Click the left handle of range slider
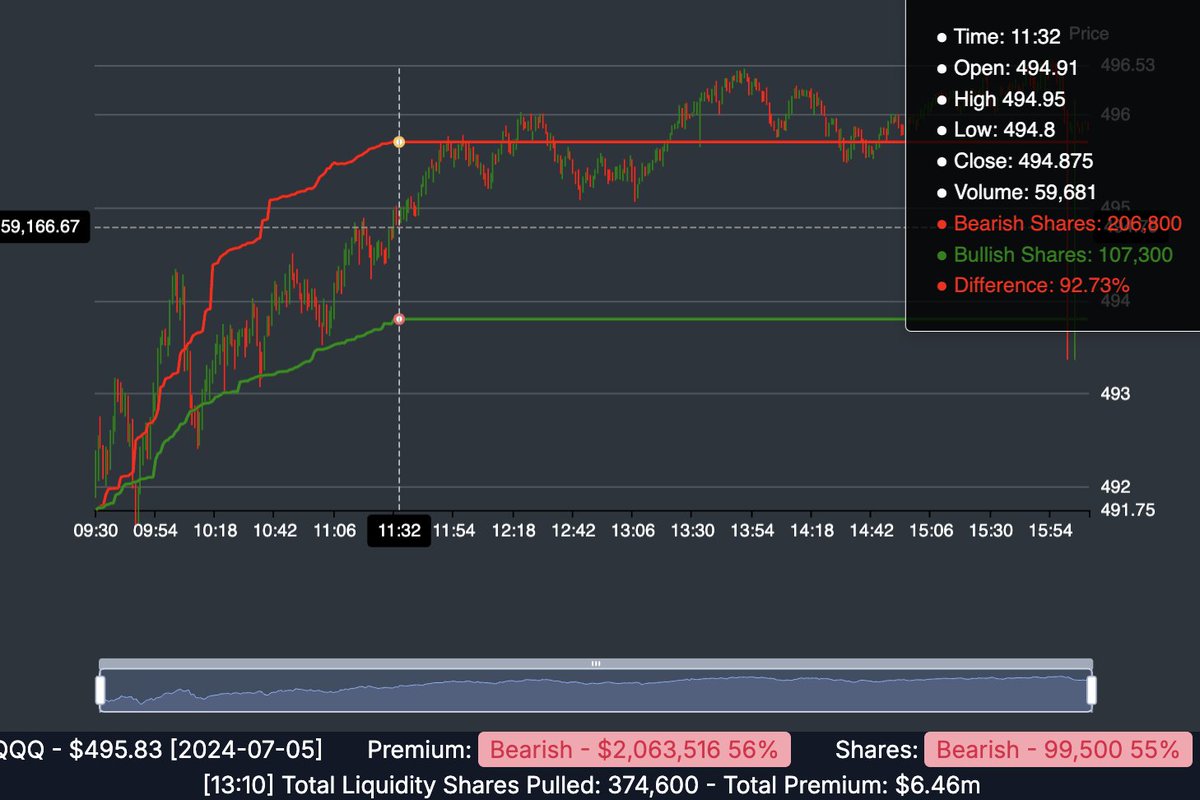The width and height of the screenshot is (1200, 800). [100, 690]
